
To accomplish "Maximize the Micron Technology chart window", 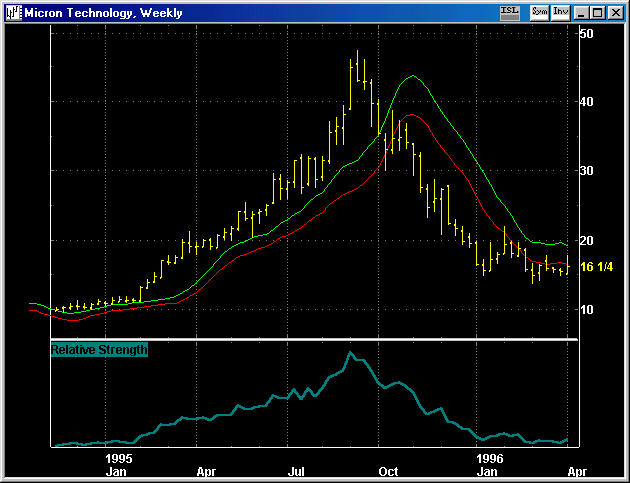I will coord(598,13).
